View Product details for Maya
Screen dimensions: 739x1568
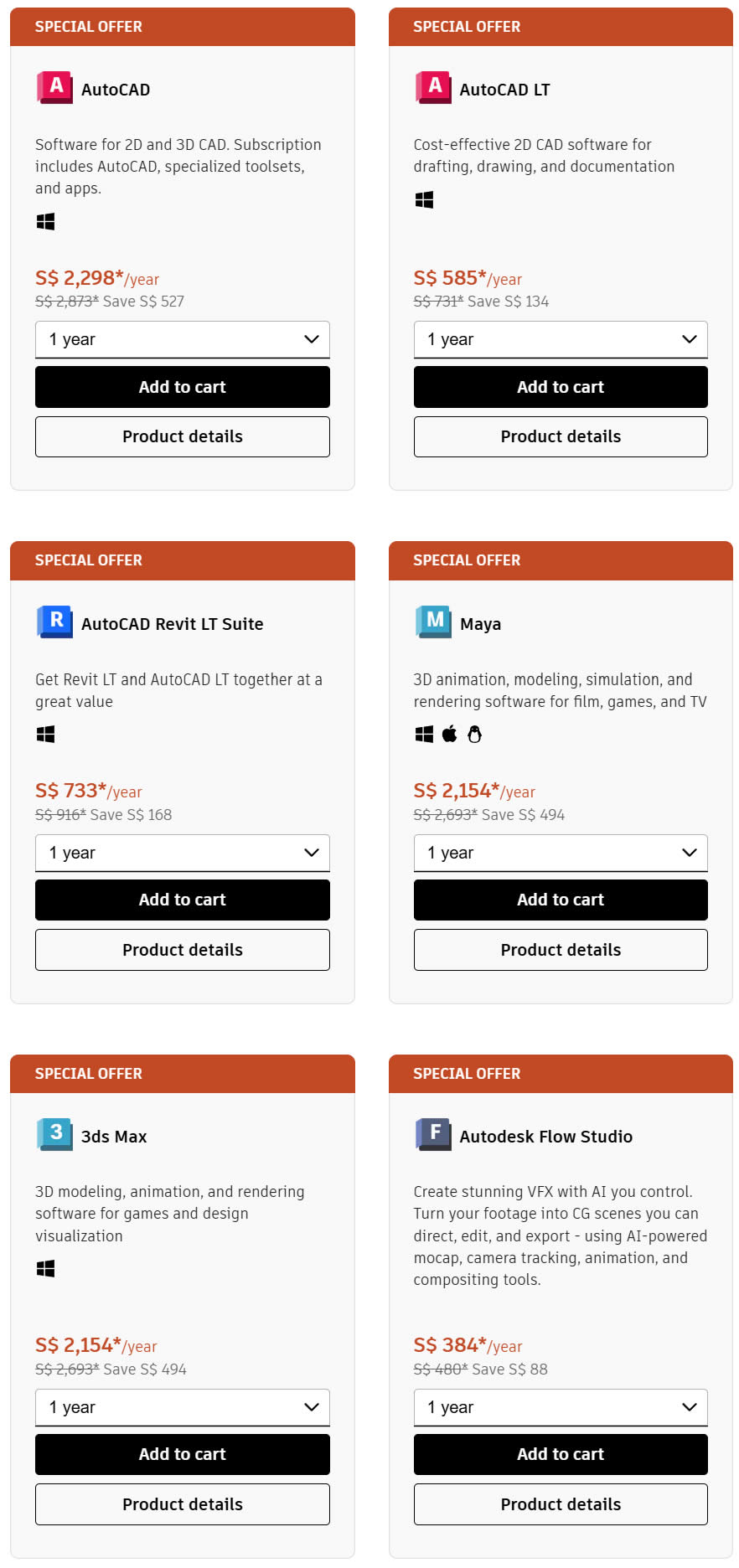coord(561,950)
